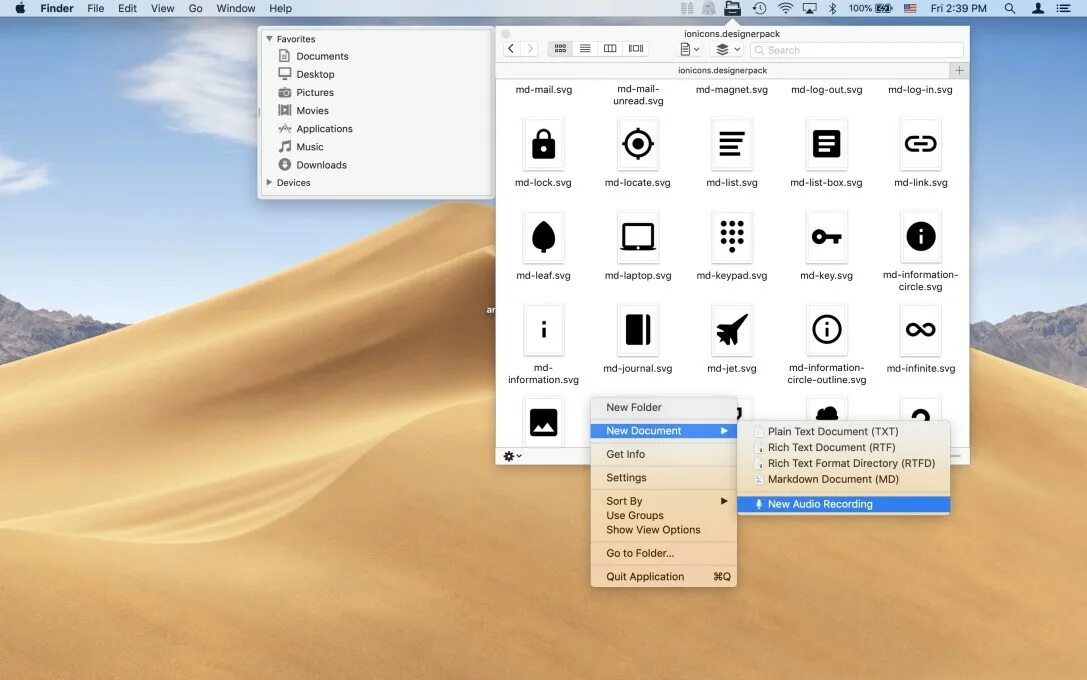Screen dimensions: 1087x680
Task: Select Use Groups in context menu
Action: point(663,515)
